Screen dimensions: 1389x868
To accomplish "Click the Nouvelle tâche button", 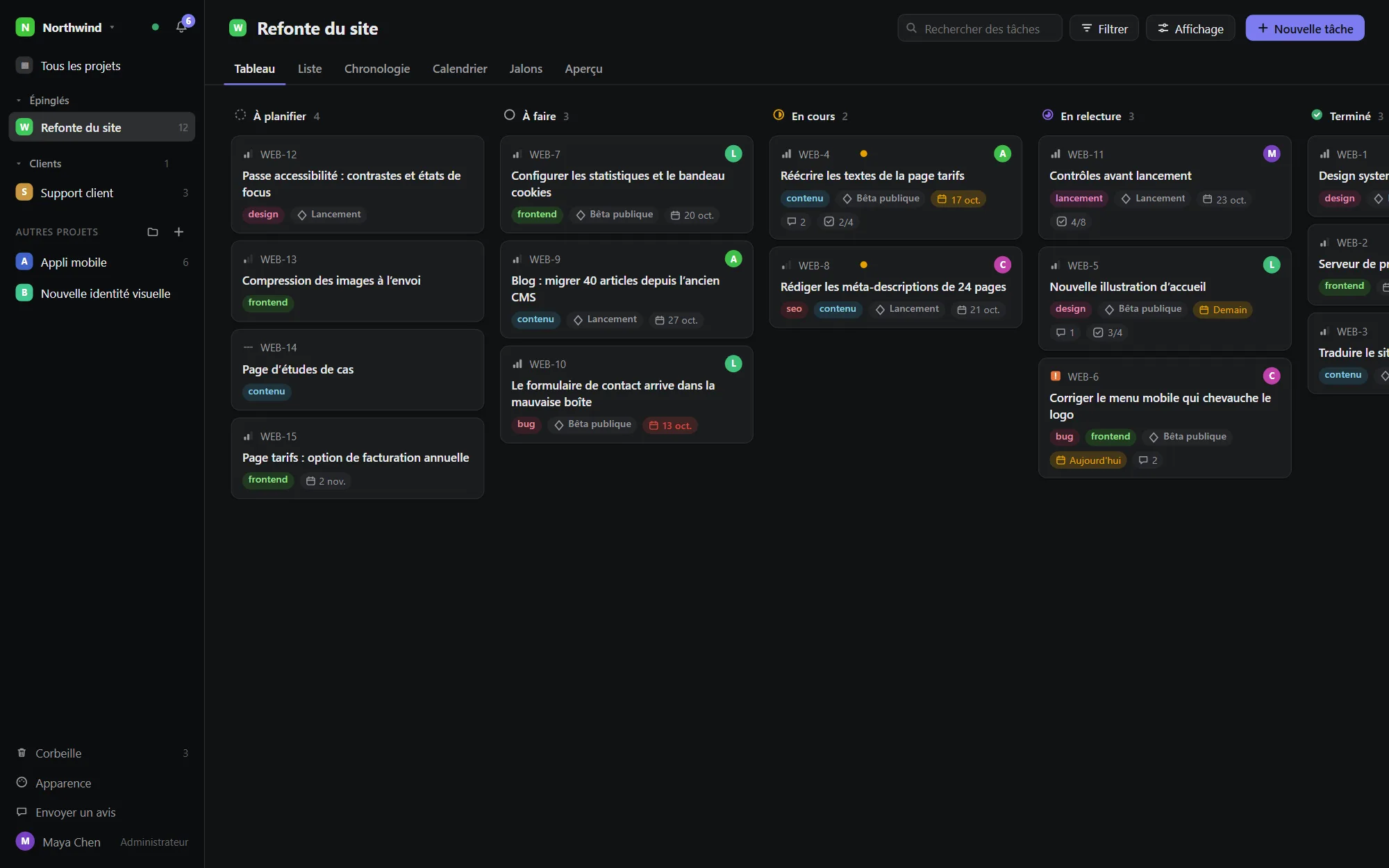I will (1305, 28).
